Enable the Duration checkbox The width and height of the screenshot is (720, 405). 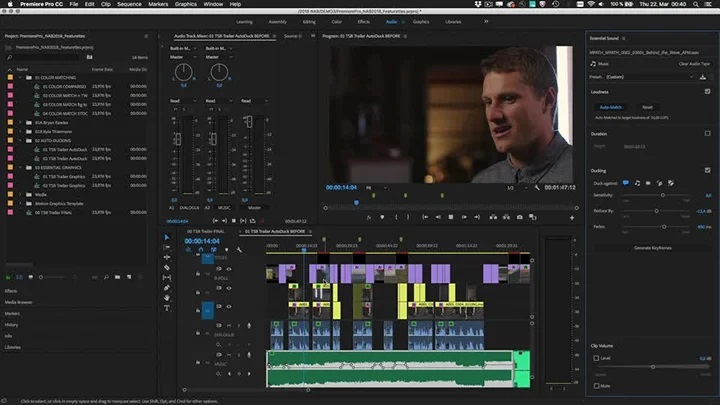pyautogui.click(x=707, y=133)
